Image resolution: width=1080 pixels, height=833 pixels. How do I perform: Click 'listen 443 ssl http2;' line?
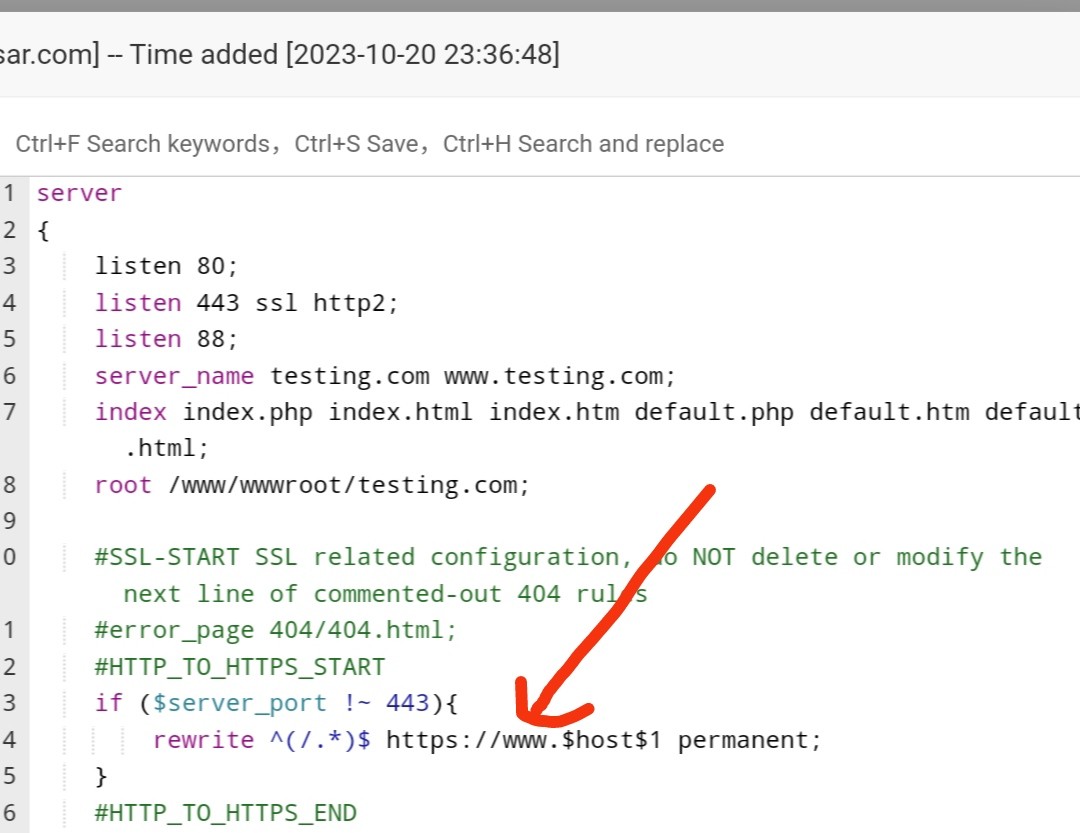tap(247, 303)
